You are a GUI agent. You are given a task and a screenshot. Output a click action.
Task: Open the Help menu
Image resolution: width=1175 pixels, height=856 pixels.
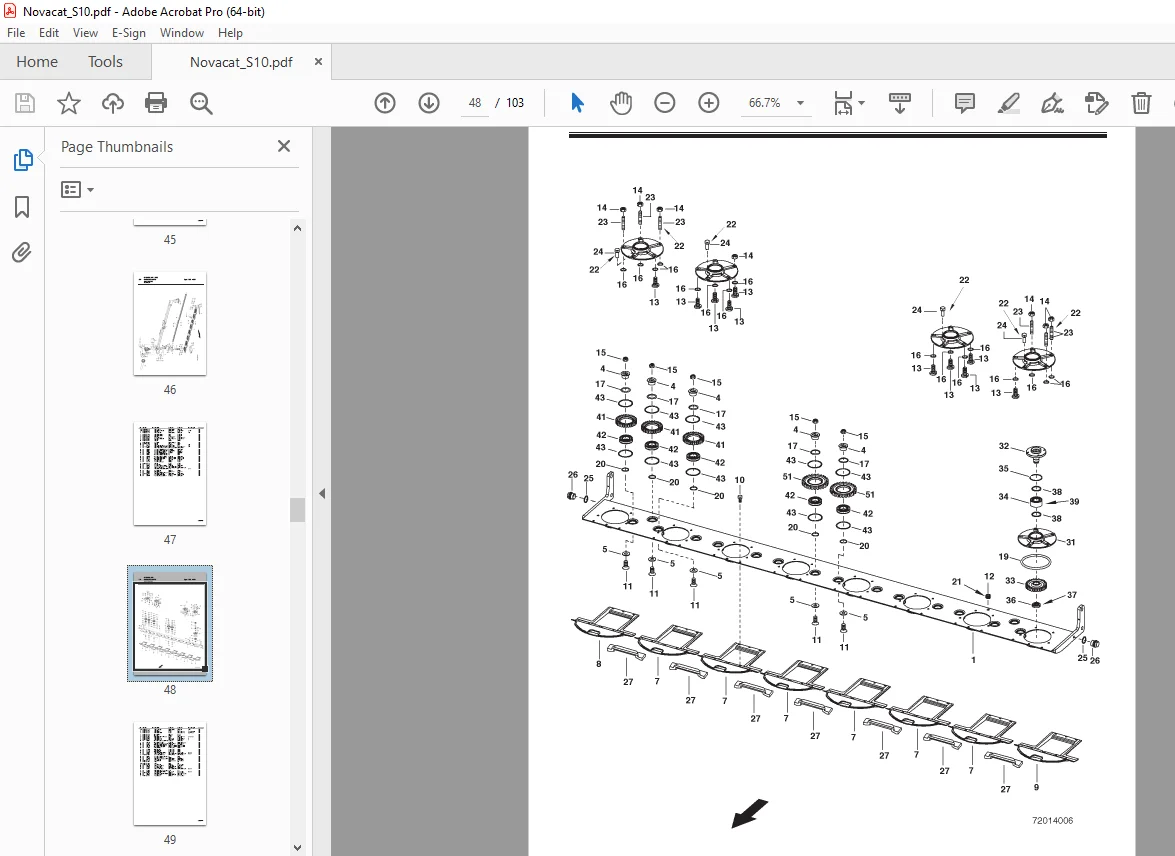(x=230, y=33)
